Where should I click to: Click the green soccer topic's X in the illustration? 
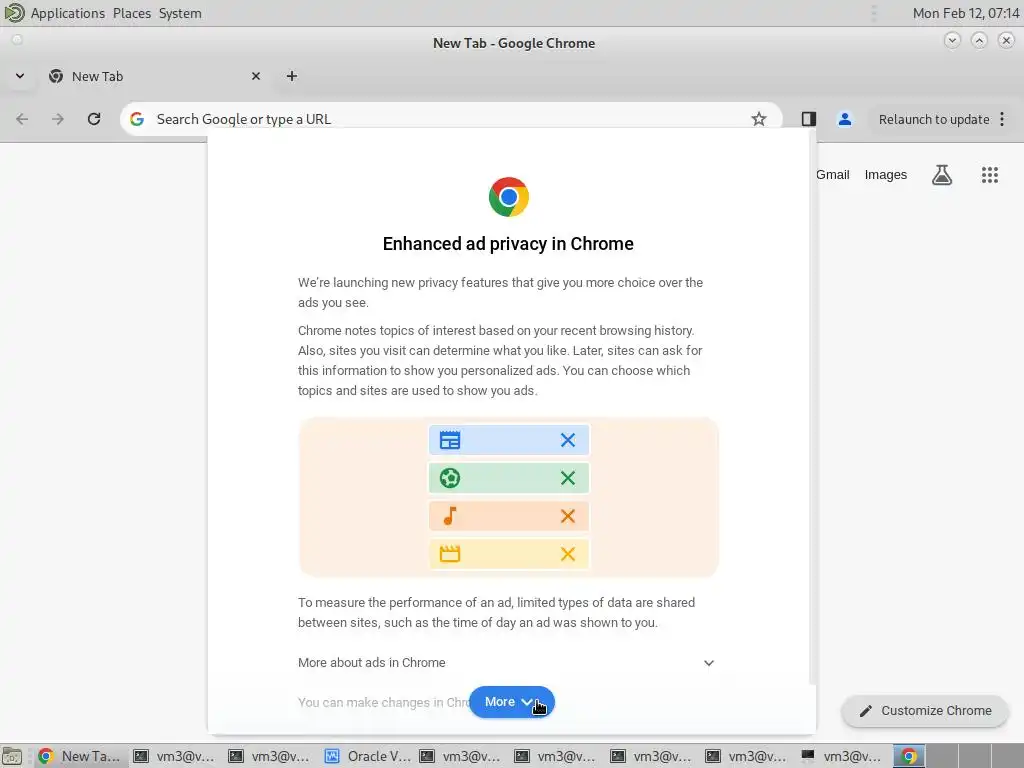568,478
